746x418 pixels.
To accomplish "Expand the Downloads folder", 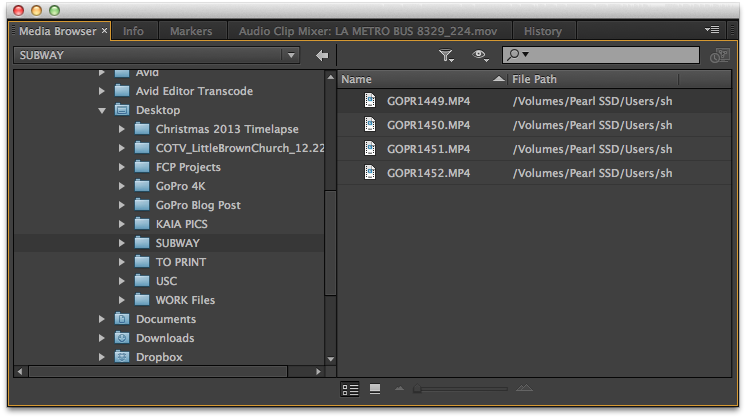I will click(x=101, y=338).
